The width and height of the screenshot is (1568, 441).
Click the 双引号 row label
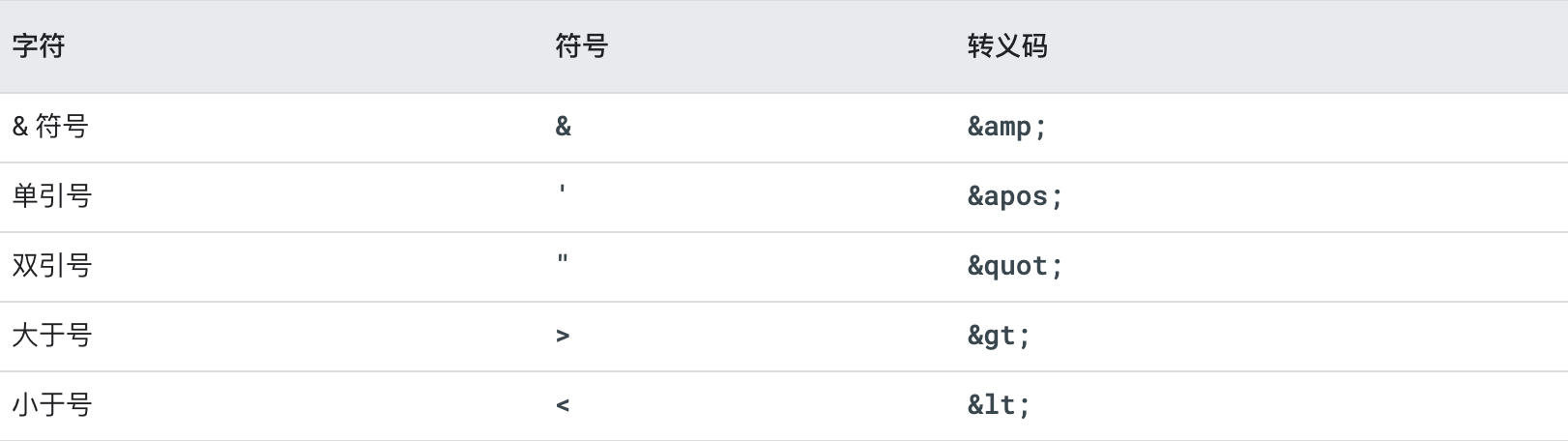52,266
